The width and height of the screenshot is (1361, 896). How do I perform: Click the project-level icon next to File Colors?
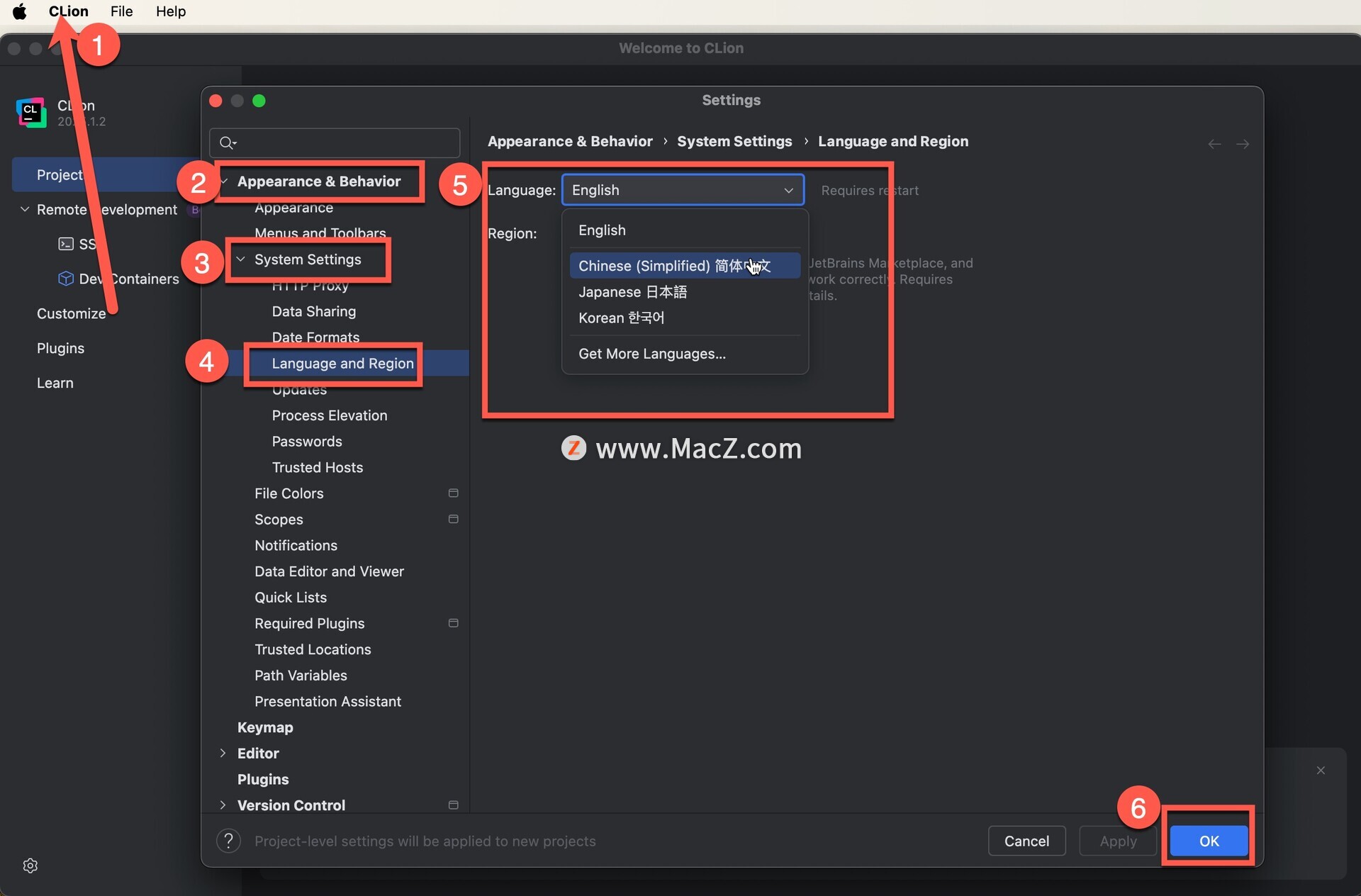click(454, 493)
